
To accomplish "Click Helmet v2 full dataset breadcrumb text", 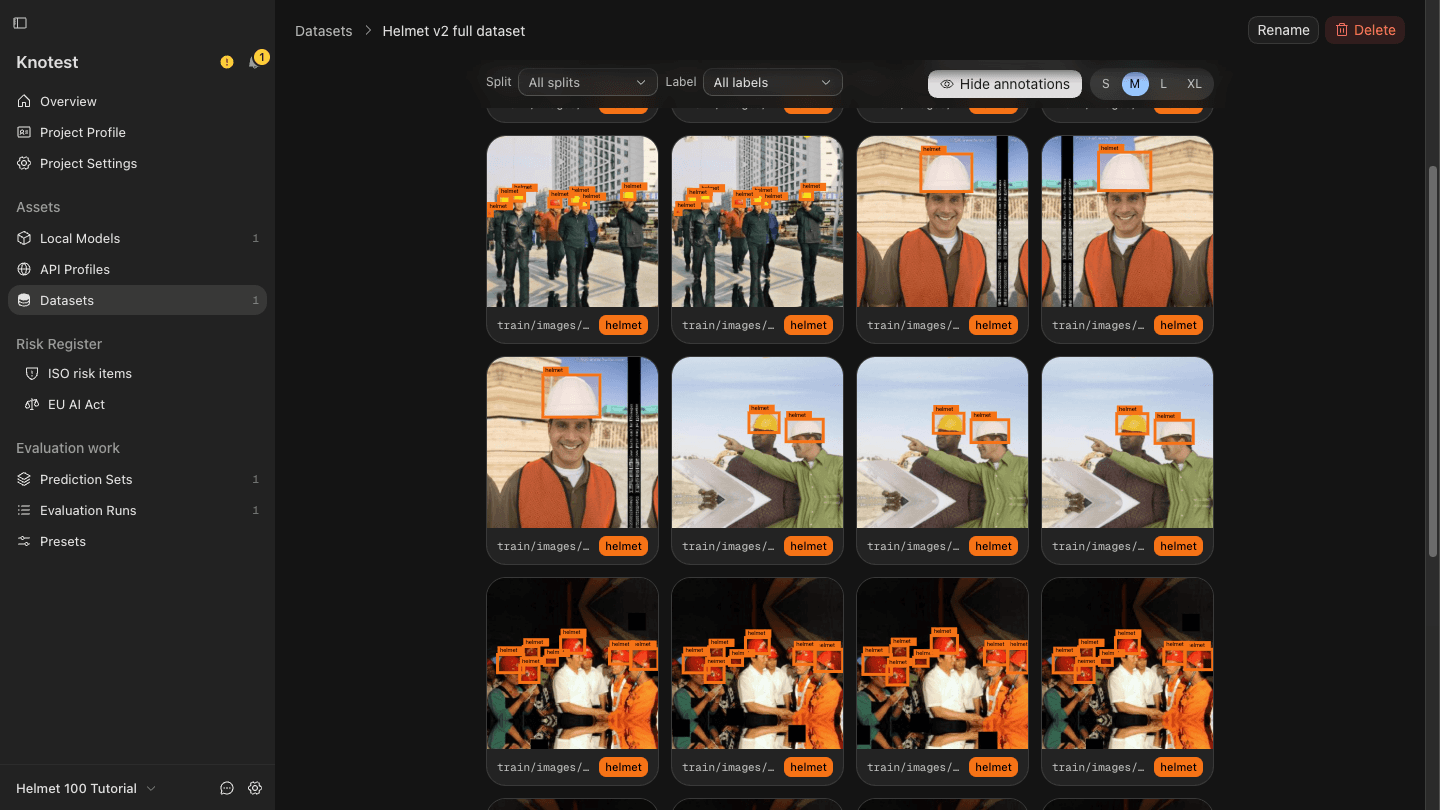I will [454, 31].
